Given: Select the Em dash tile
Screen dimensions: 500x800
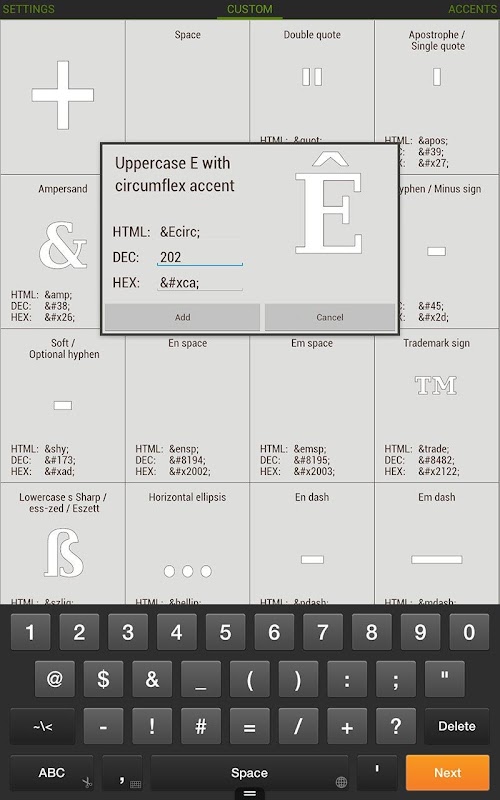Looking at the screenshot, I should click(x=437, y=543).
